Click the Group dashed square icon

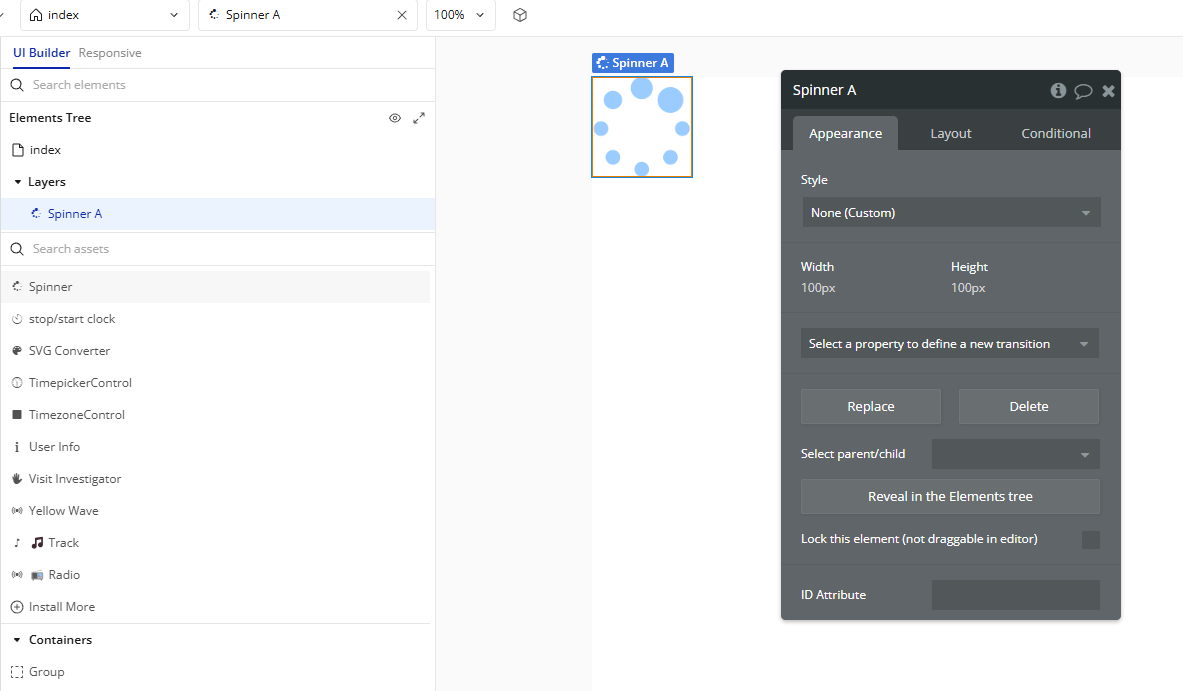(x=17, y=671)
